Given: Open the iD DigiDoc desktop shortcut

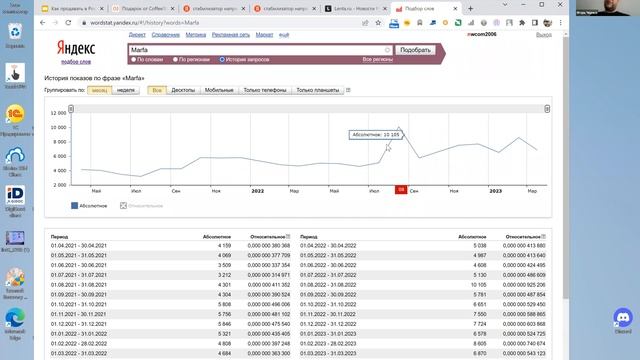Looking at the screenshot, I should pyautogui.click(x=15, y=202).
